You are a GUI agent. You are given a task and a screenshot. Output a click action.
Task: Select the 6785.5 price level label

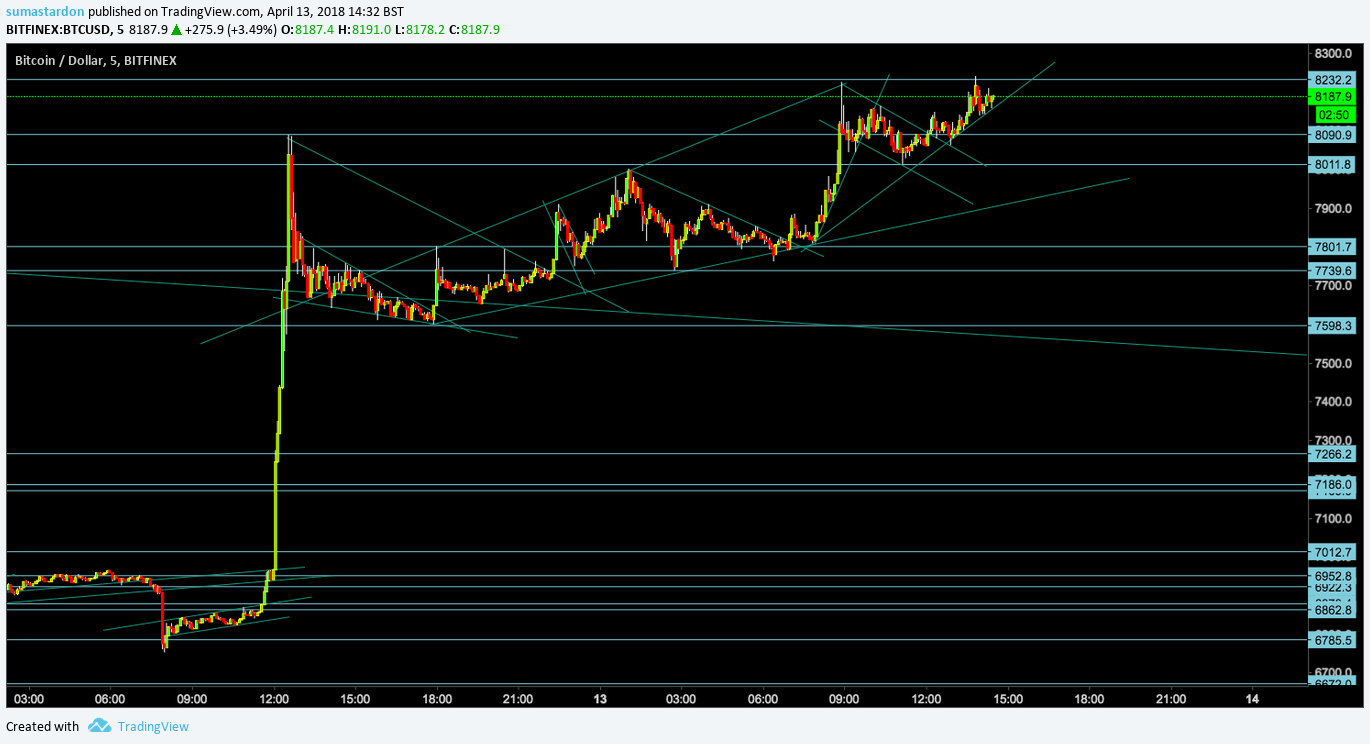click(1333, 640)
